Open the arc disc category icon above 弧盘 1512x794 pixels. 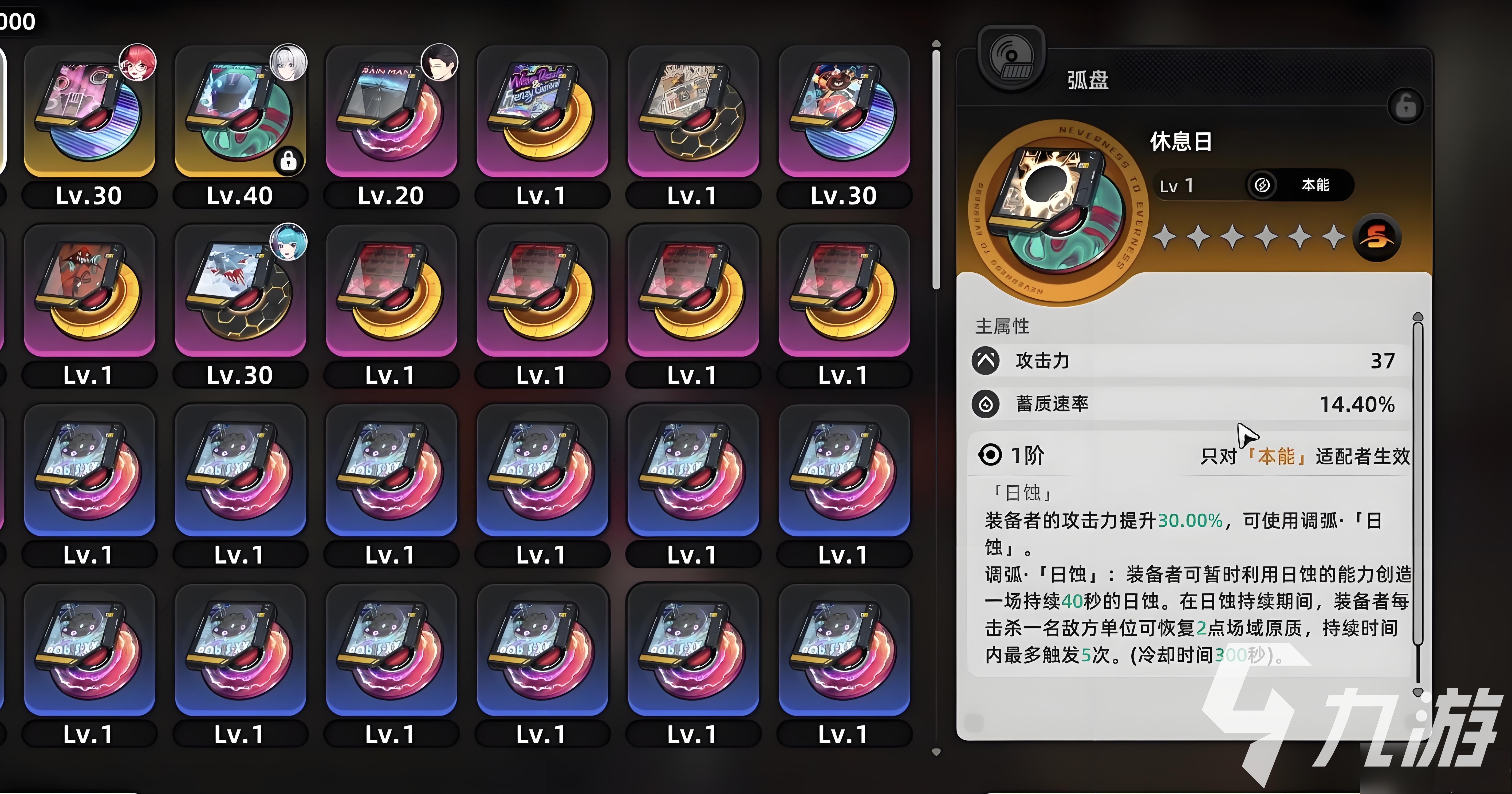point(1011,58)
